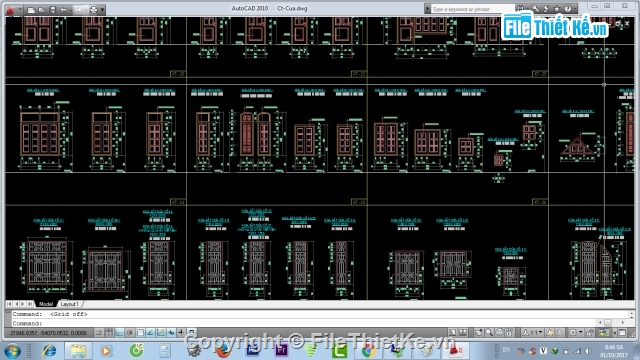Expand the quick access toolbar customize arrow
This screenshot has height=360, width=640.
coord(102,10)
